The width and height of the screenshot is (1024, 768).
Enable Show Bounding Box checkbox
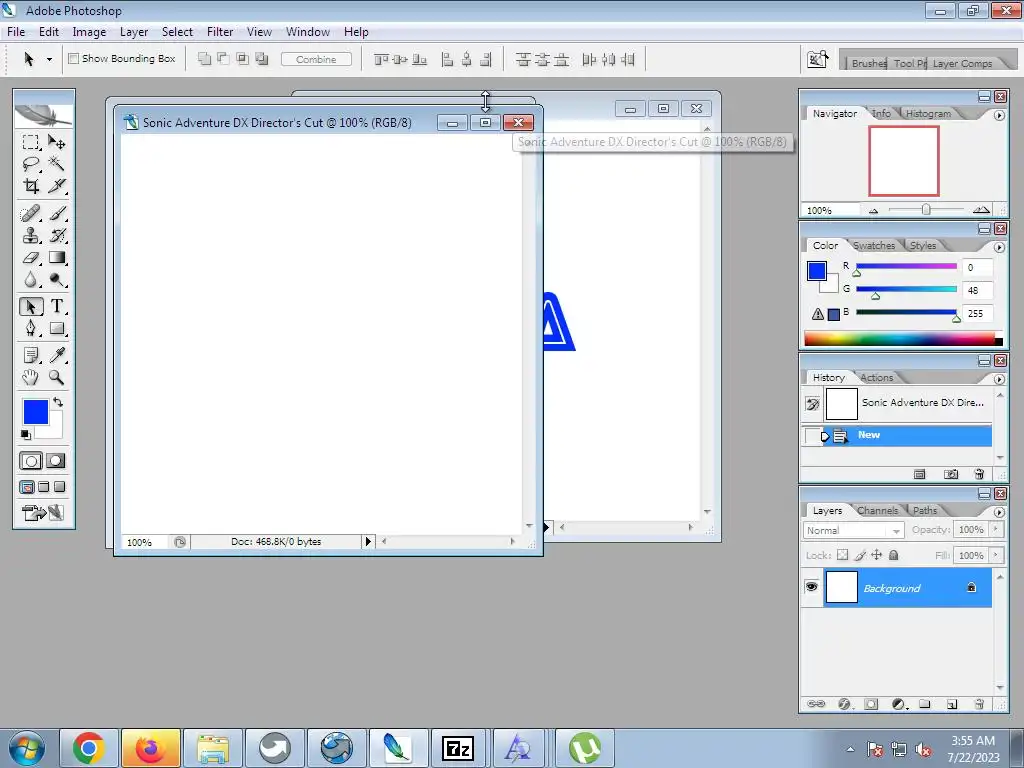[x=74, y=59]
